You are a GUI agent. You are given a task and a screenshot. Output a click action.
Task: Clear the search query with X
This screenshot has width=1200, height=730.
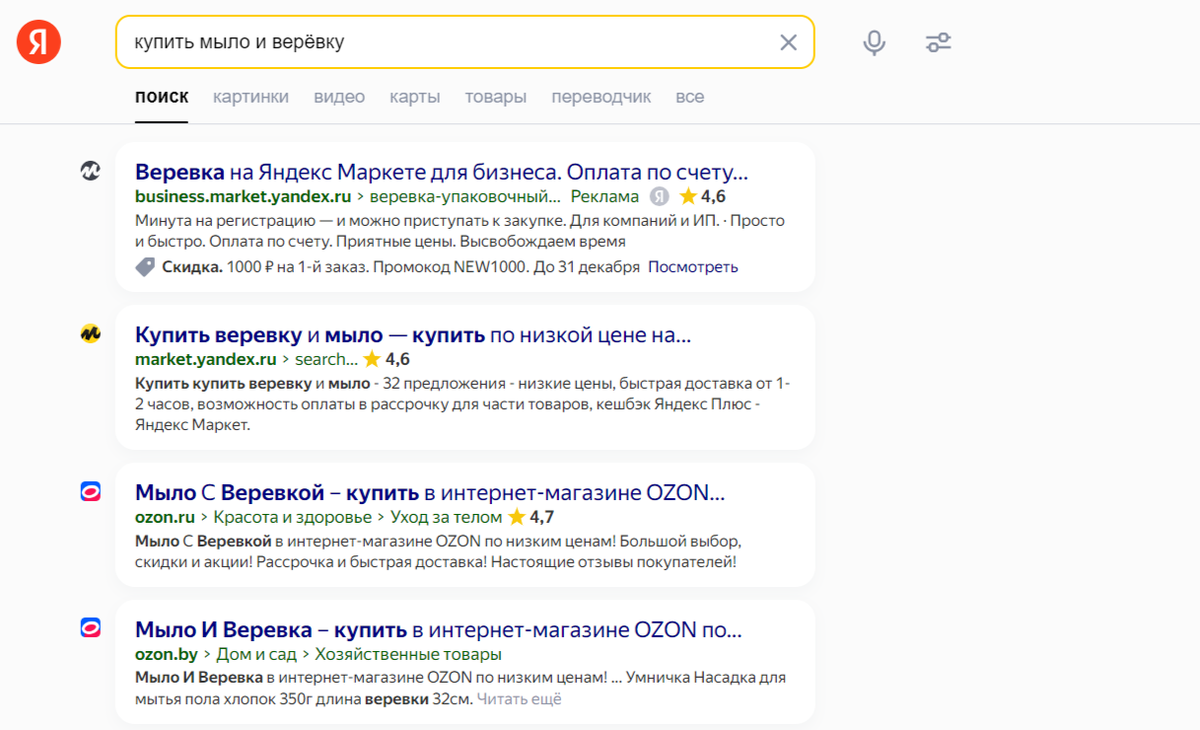click(788, 42)
